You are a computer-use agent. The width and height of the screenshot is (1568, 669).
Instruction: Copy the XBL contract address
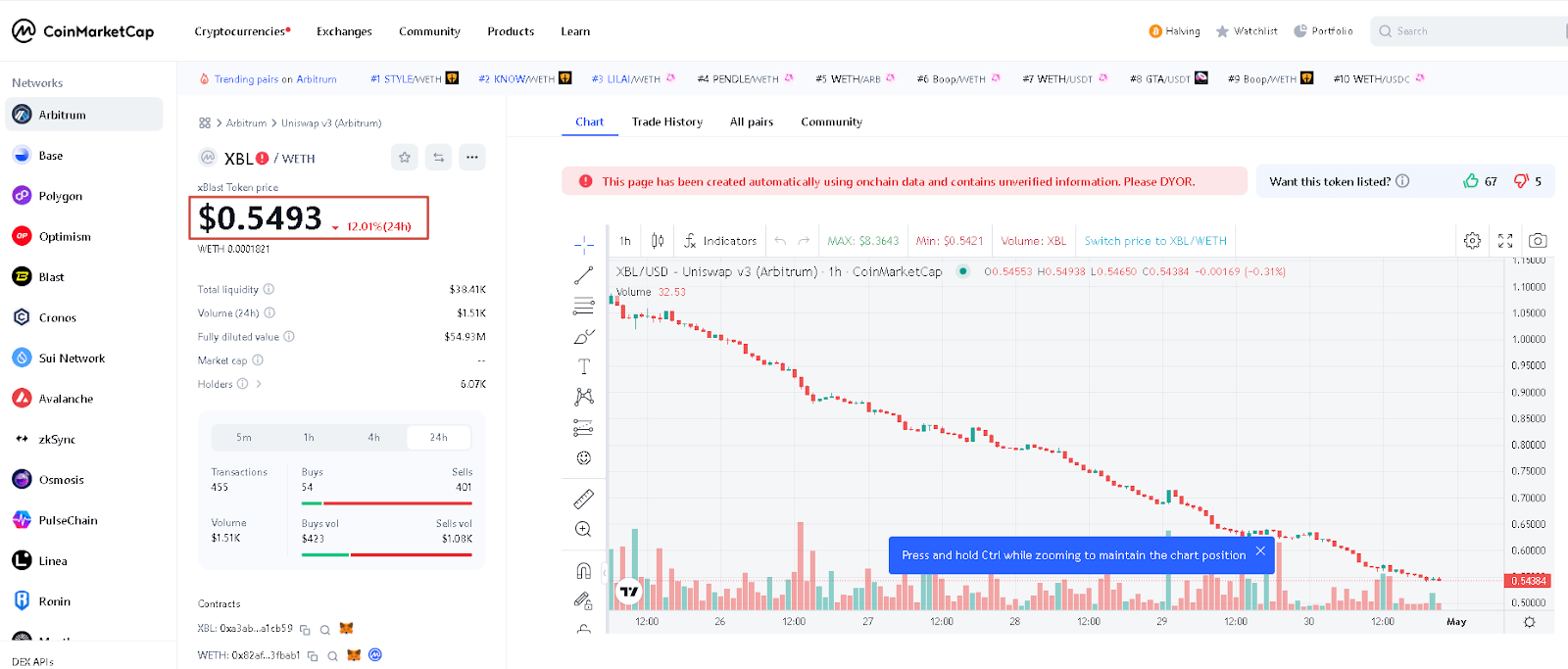tap(305, 630)
